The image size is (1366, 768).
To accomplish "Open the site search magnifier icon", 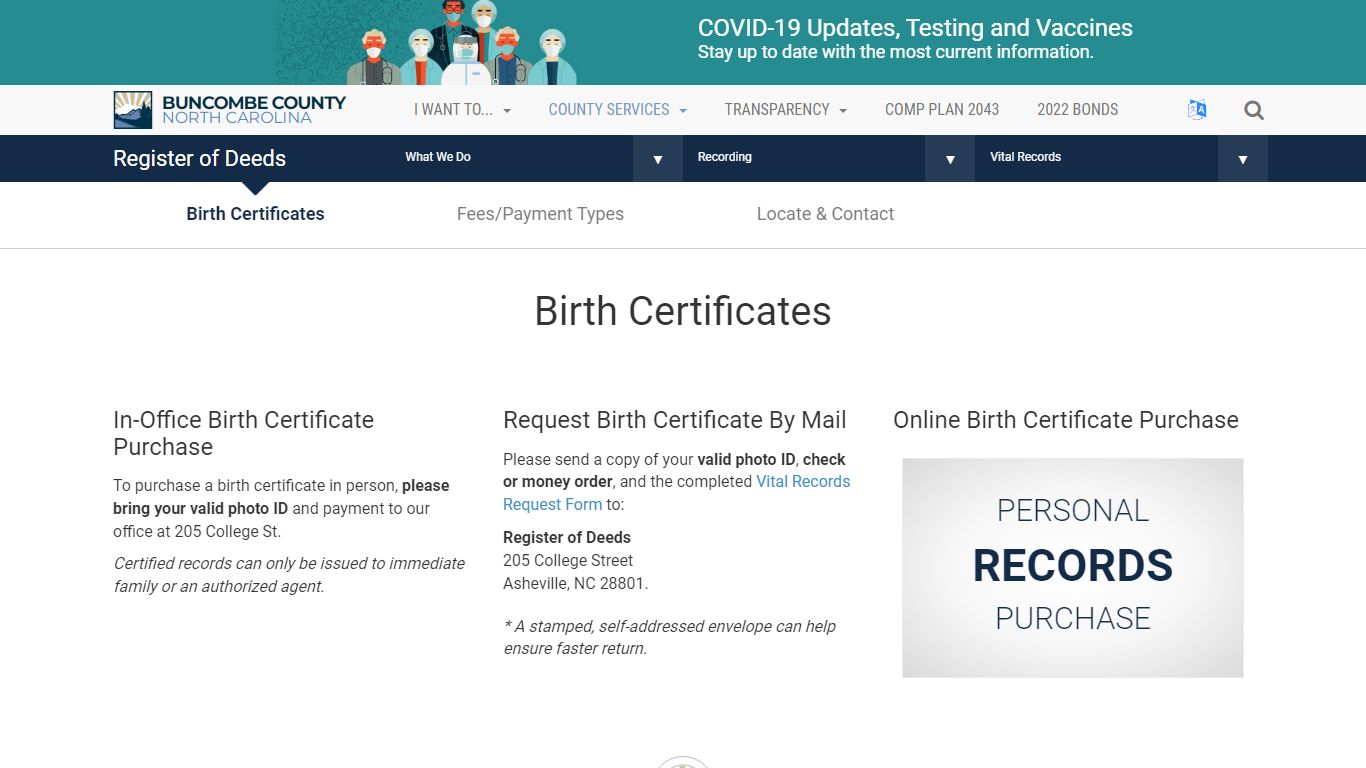I will point(1254,110).
